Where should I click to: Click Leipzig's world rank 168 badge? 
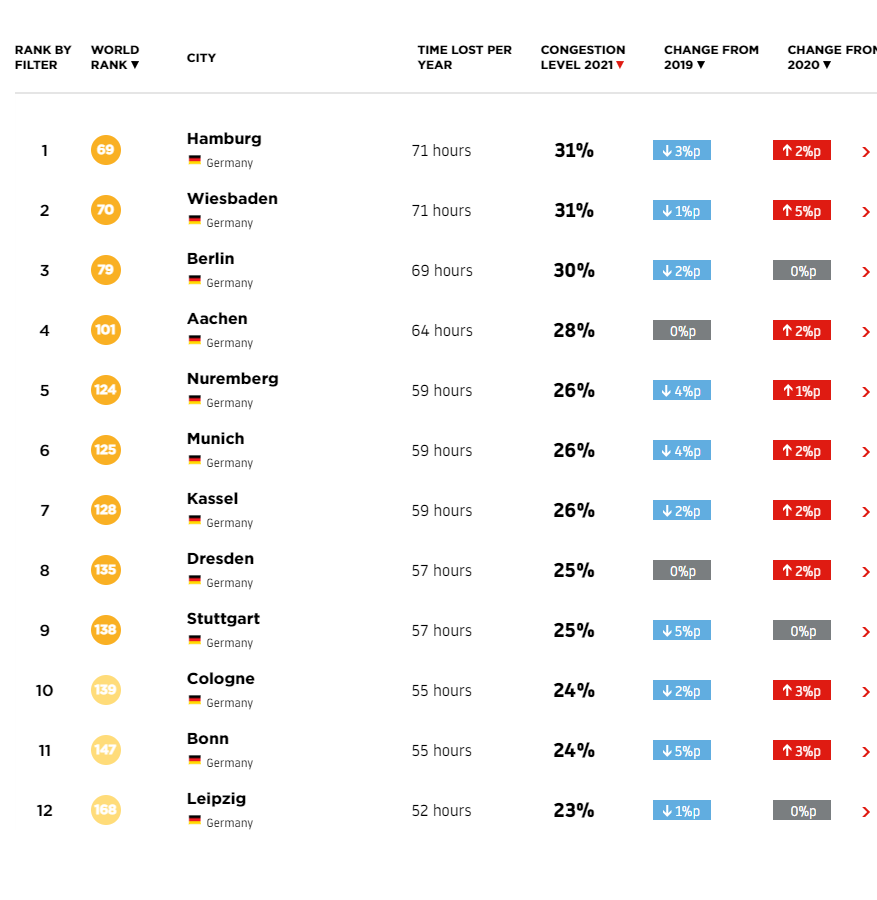click(x=105, y=811)
